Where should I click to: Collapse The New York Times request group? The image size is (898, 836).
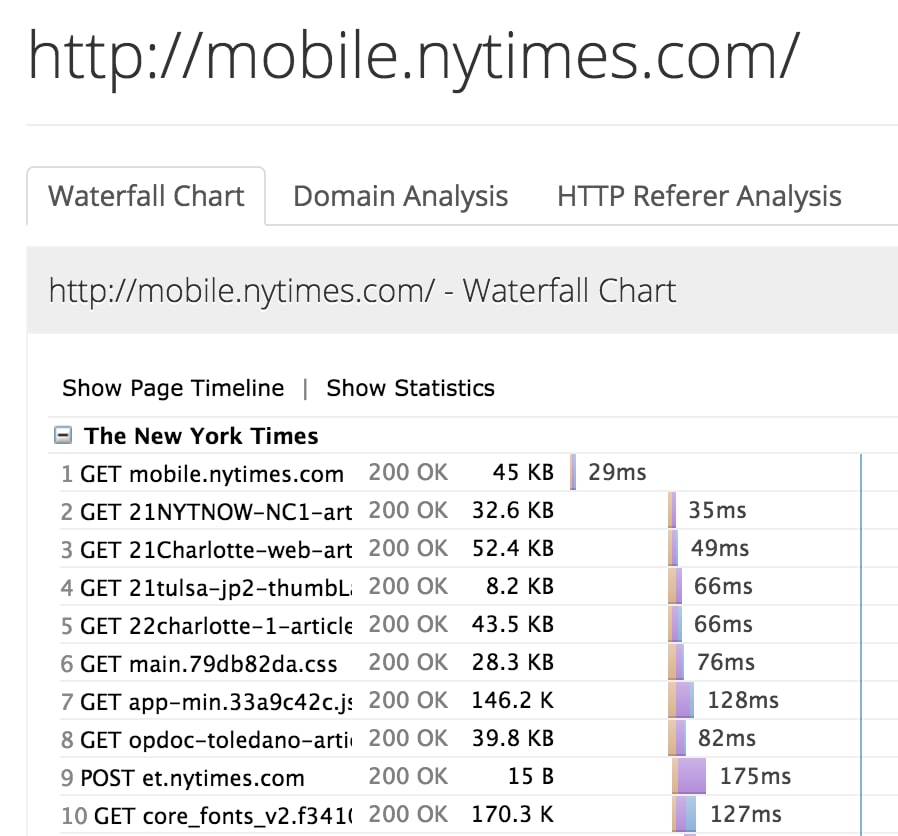click(x=63, y=435)
